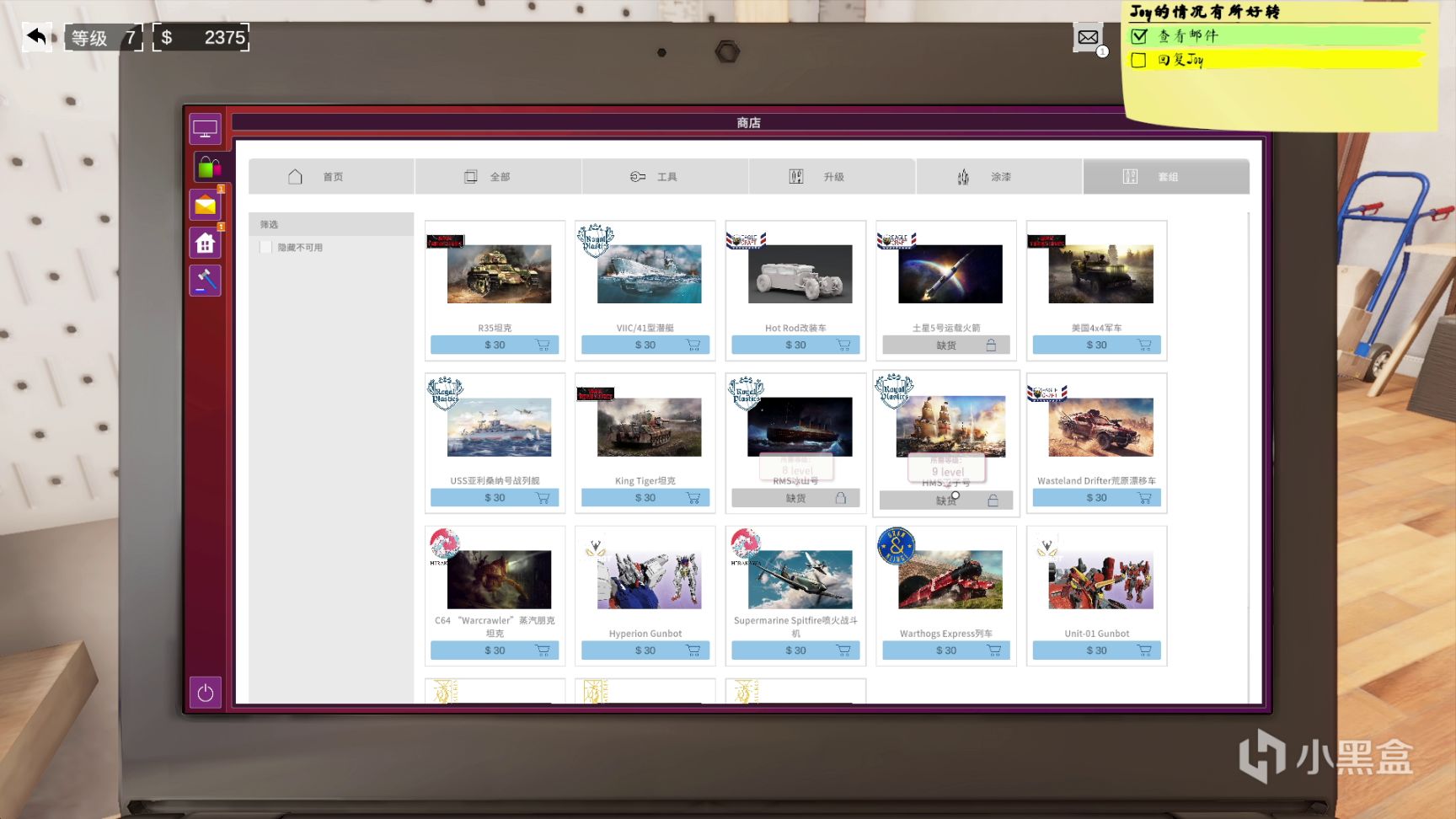Open the 美国4x4军车 thumbnail image
This screenshot has height=819, width=1456.
pos(1100,275)
